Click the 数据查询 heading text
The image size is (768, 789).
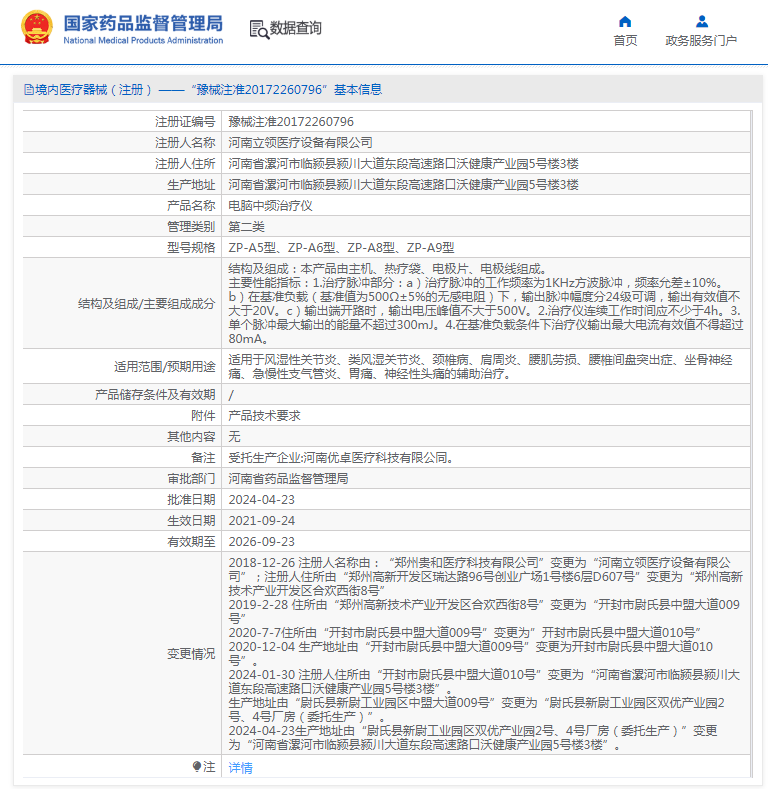(x=295, y=28)
